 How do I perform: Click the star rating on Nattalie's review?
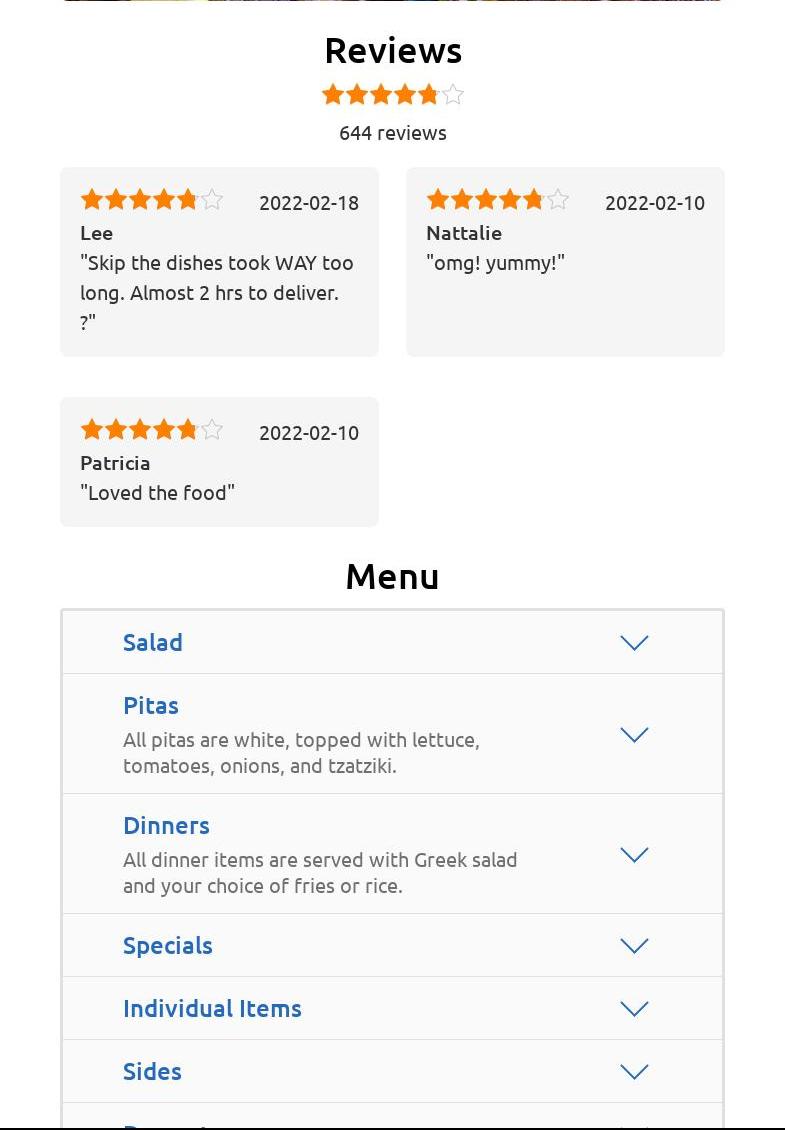497,199
